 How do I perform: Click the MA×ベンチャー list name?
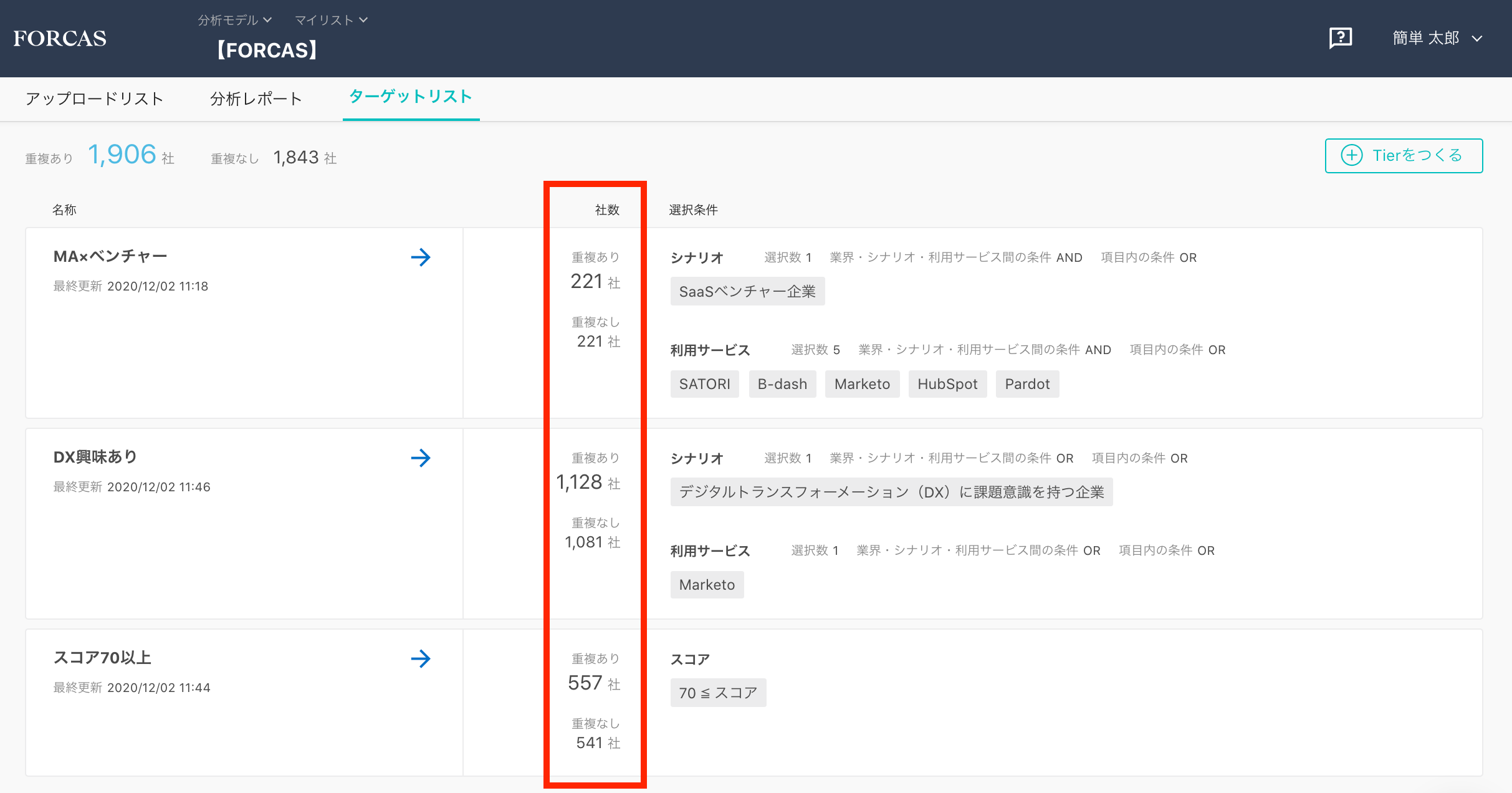pos(110,256)
